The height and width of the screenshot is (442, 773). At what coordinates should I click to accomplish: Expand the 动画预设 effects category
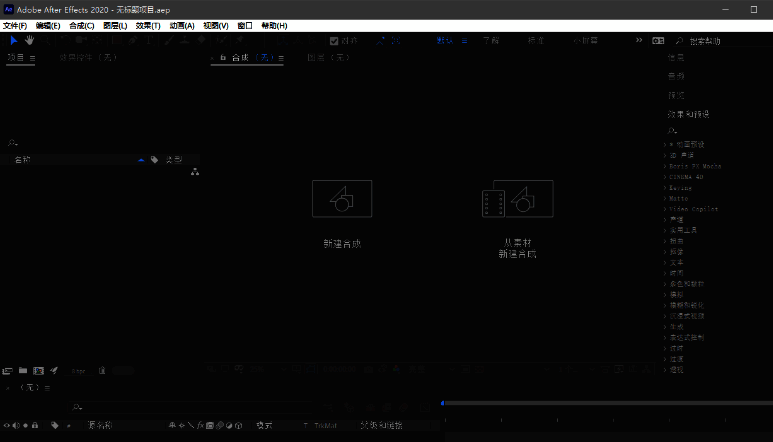665,145
